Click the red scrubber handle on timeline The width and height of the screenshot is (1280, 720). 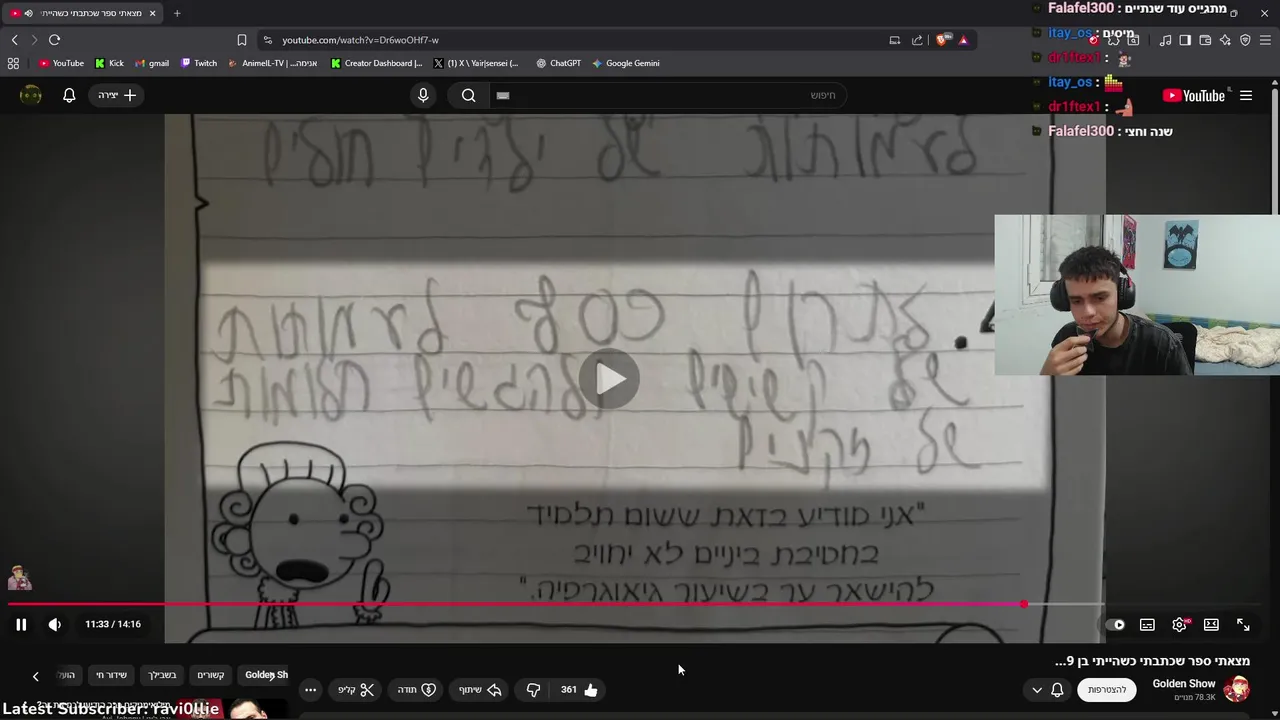[x=1023, y=604]
